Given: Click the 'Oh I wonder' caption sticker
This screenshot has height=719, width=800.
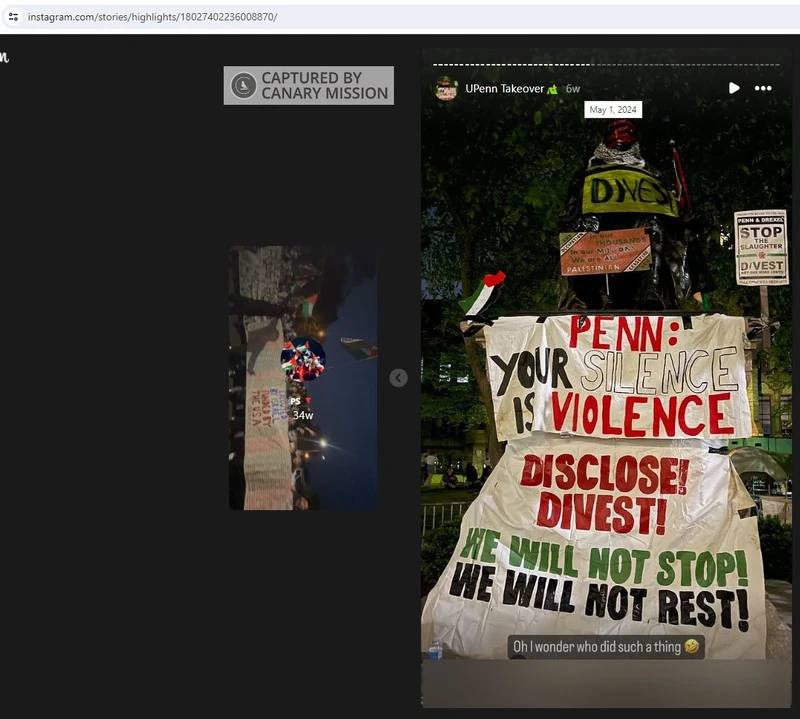Looking at the screenshot, I should pyautogui.click(x=606, y=647).
